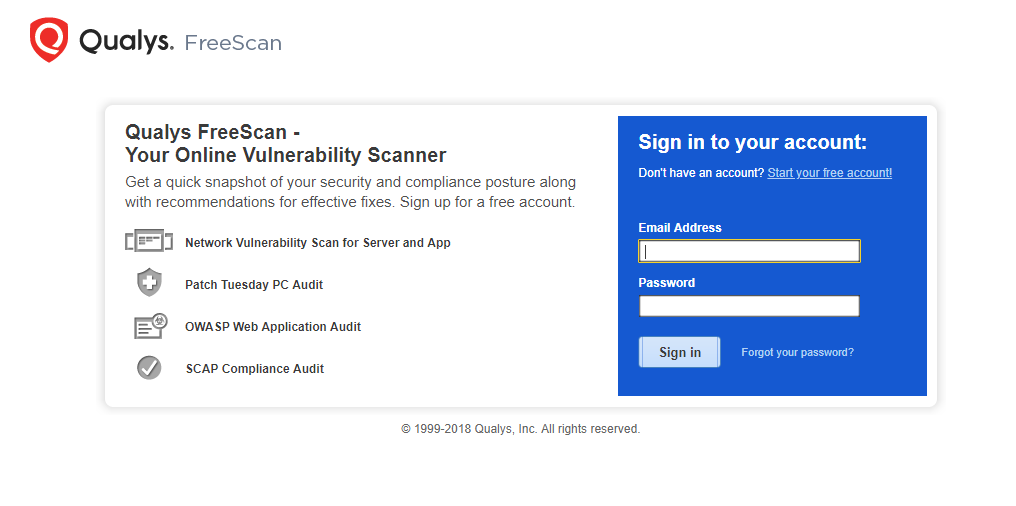This screenshot has width=1016, height=506.
Task: Select the Patch Tuesday PC Audit text
Action: [x=254, y=285]
